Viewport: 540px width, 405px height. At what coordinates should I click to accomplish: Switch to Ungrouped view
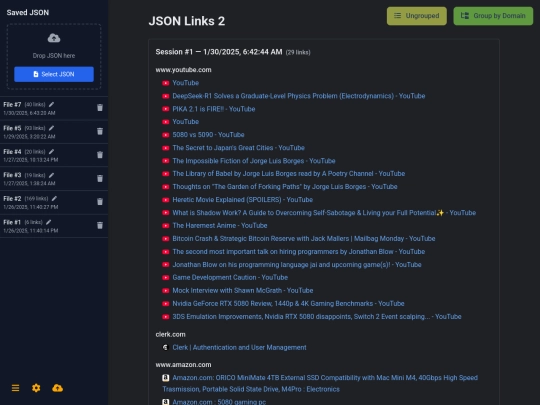[x=417, y=16]
